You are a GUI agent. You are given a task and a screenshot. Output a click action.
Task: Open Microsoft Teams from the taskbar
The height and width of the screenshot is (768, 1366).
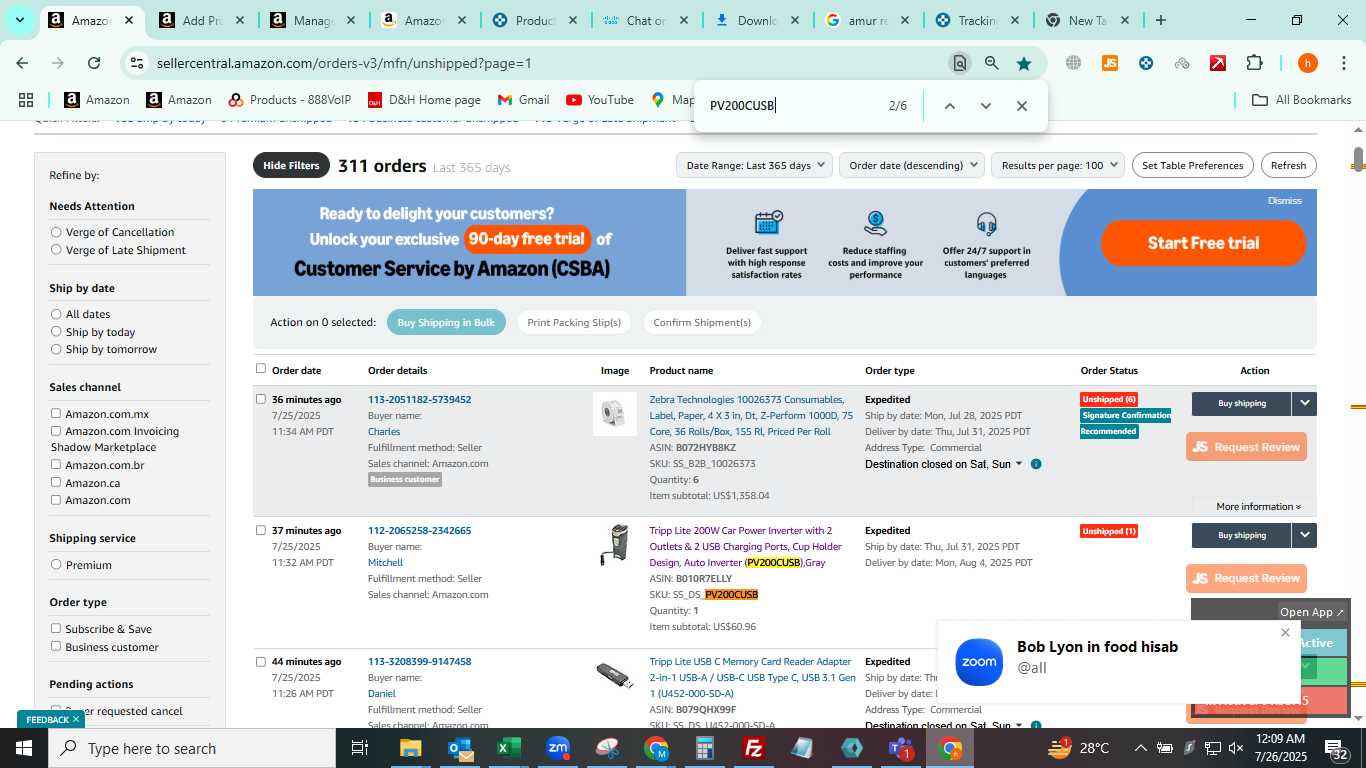901,748
